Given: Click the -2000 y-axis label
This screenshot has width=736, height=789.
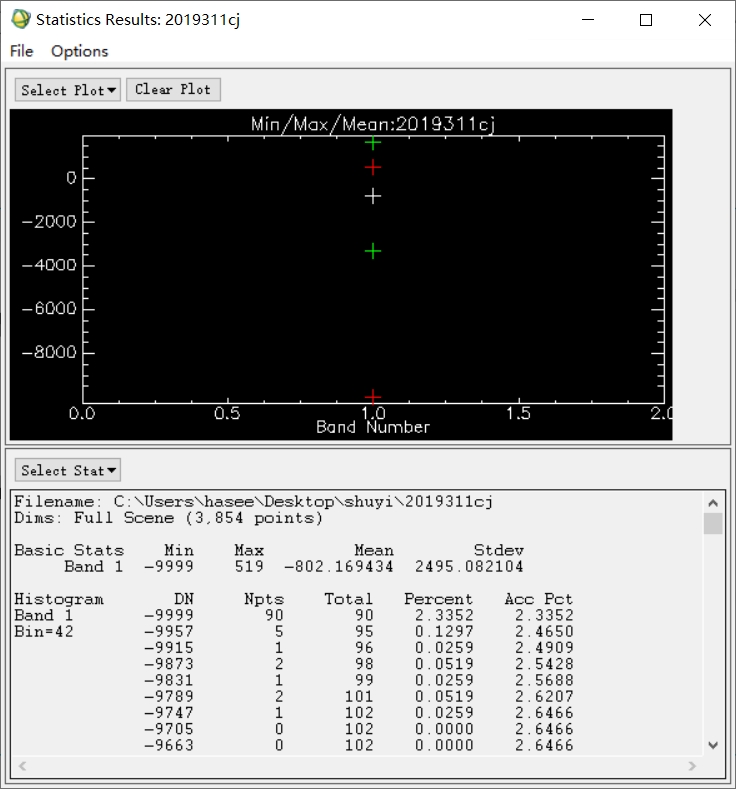Looking at the screenshot, I should pyautogui.click(x=49, y=221).
